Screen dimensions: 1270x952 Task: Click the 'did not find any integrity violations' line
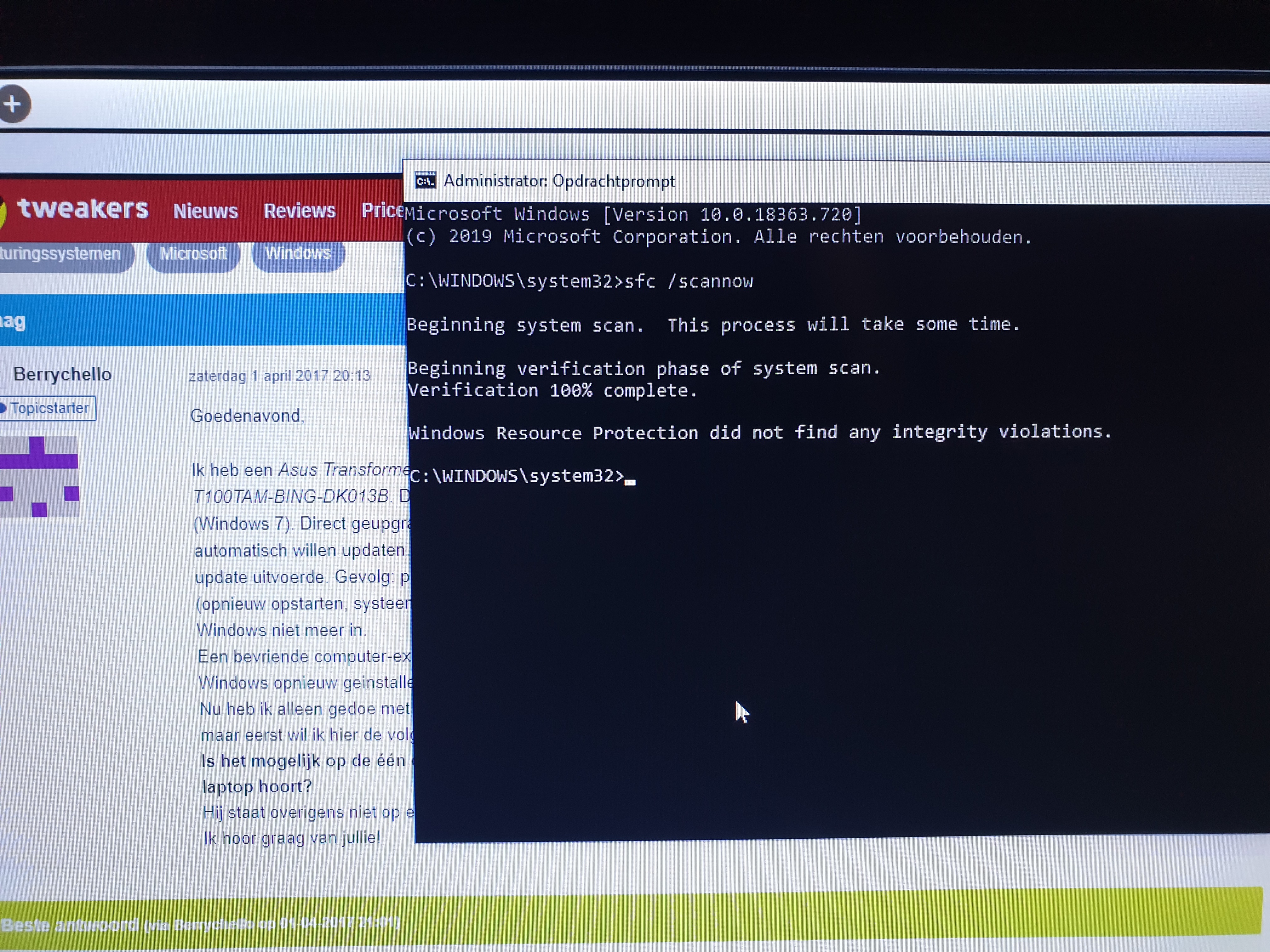[x=760, y=432]
